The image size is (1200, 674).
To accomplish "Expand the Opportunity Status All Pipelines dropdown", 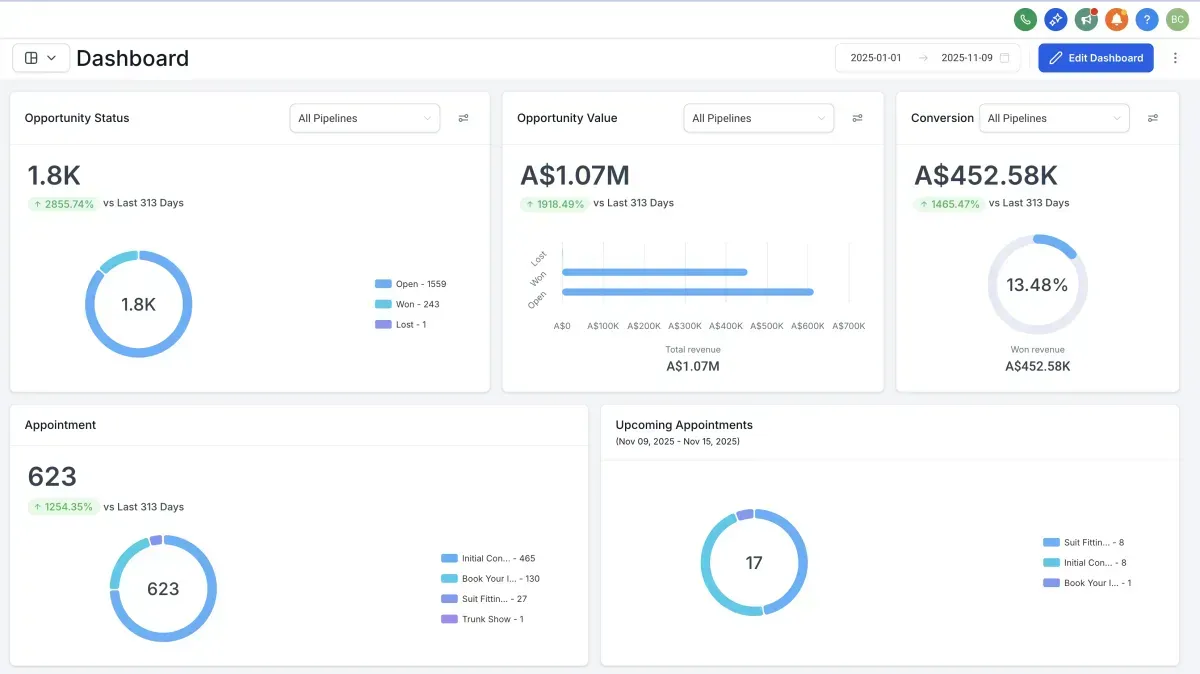I will pyautogui.click(x=364, y=118).
